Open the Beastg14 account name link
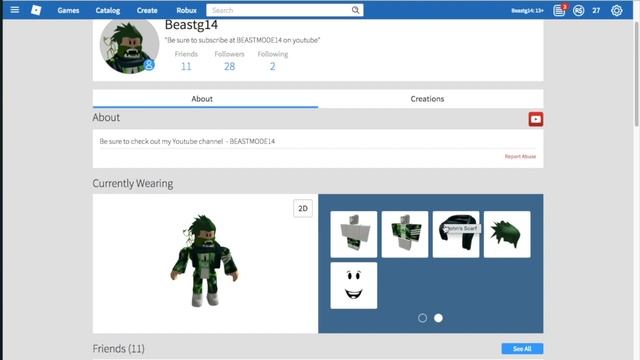 [527, 11]
